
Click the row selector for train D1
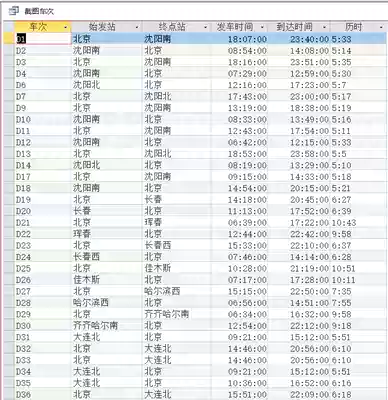point(9,39)
